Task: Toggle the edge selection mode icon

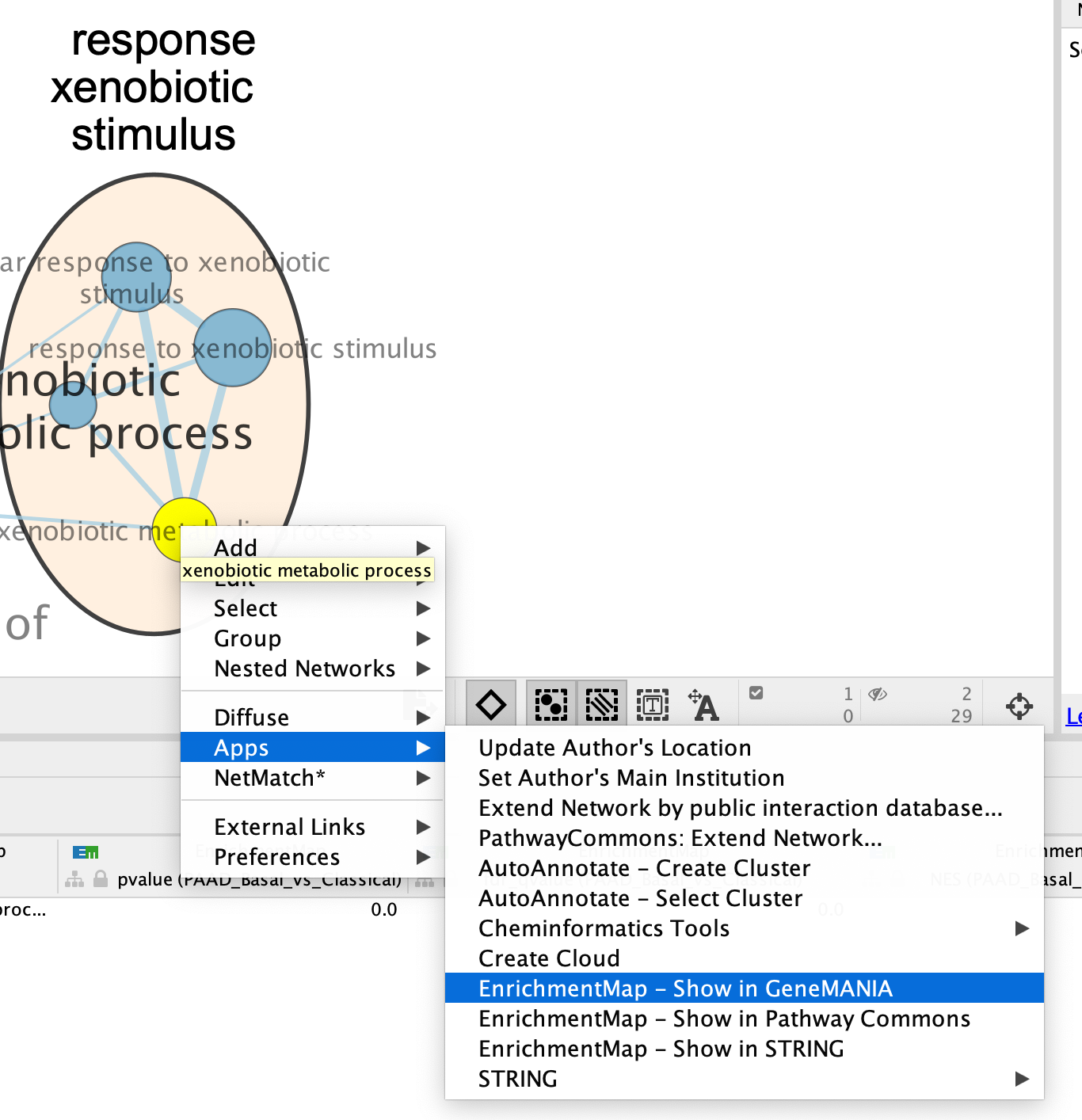Action: (x=602, y=704)
